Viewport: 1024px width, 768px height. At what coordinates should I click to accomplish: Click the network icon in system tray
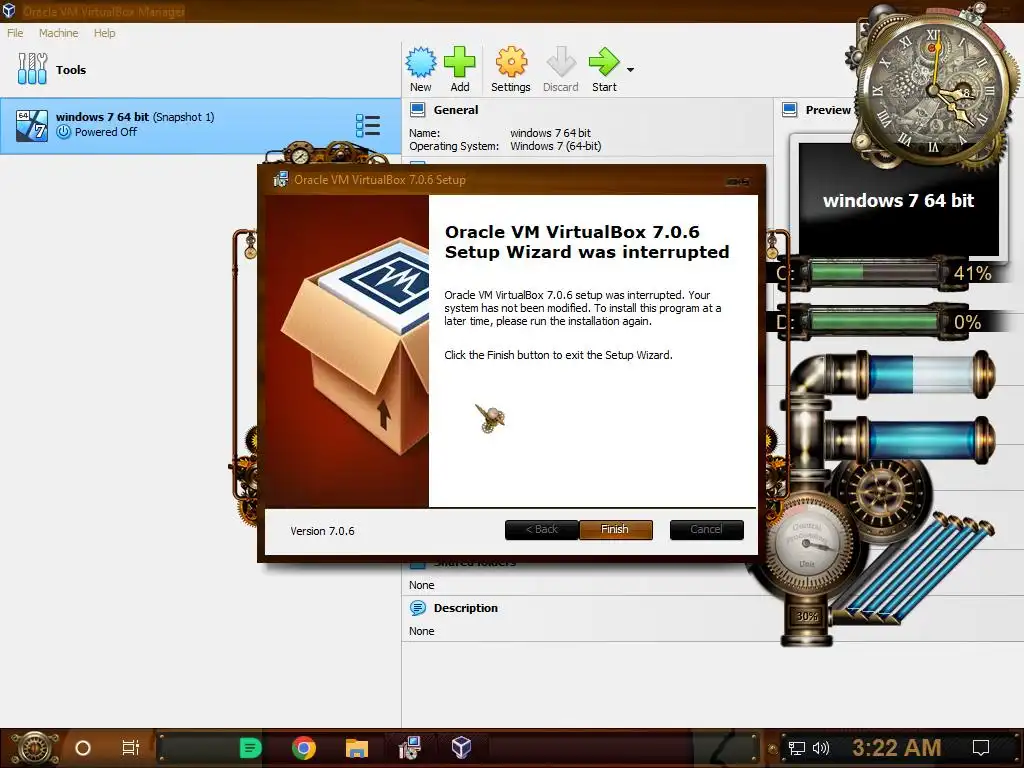(797, 748)
